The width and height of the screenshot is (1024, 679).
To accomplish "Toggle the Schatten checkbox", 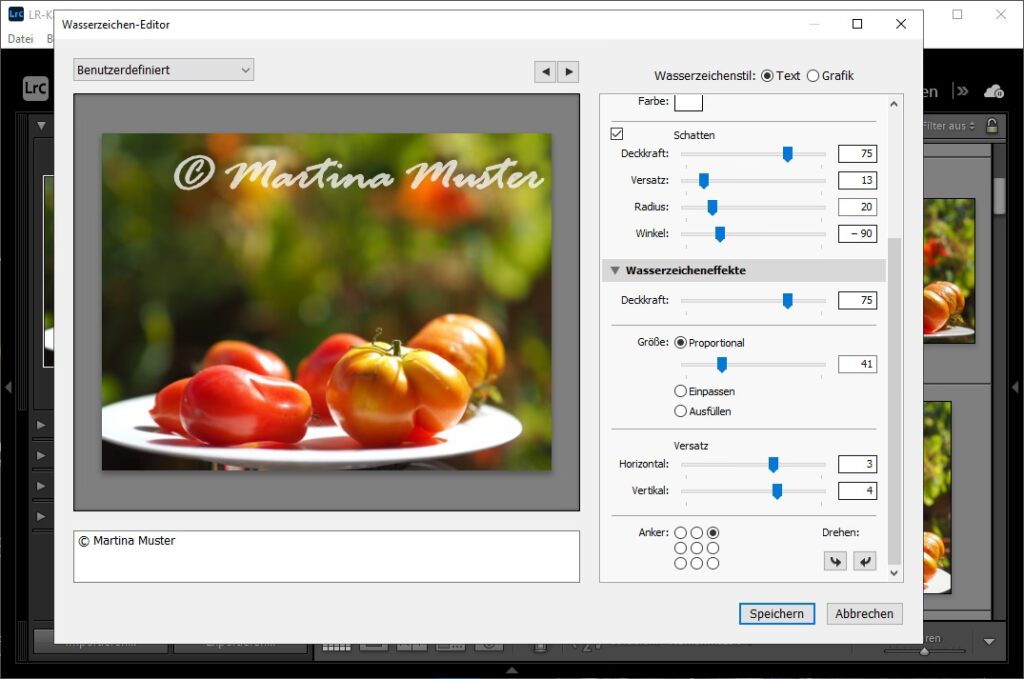I will pyautogui.click(x=617, y=134).
